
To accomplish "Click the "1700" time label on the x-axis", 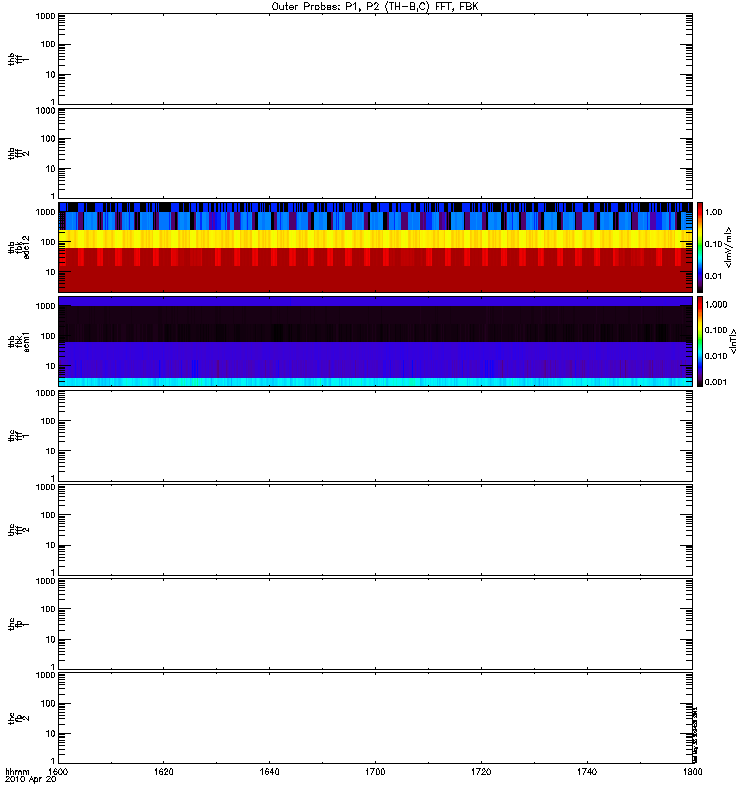I will point(375,771).
